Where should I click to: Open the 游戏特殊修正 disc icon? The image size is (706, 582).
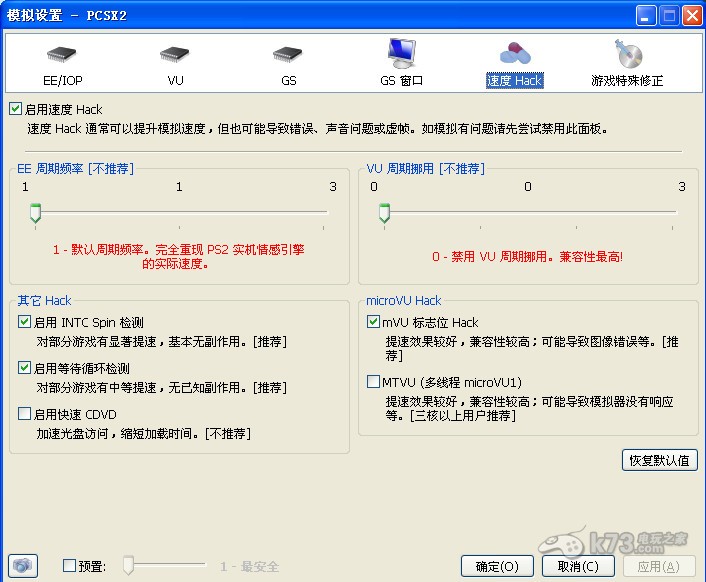coord(628,55)
